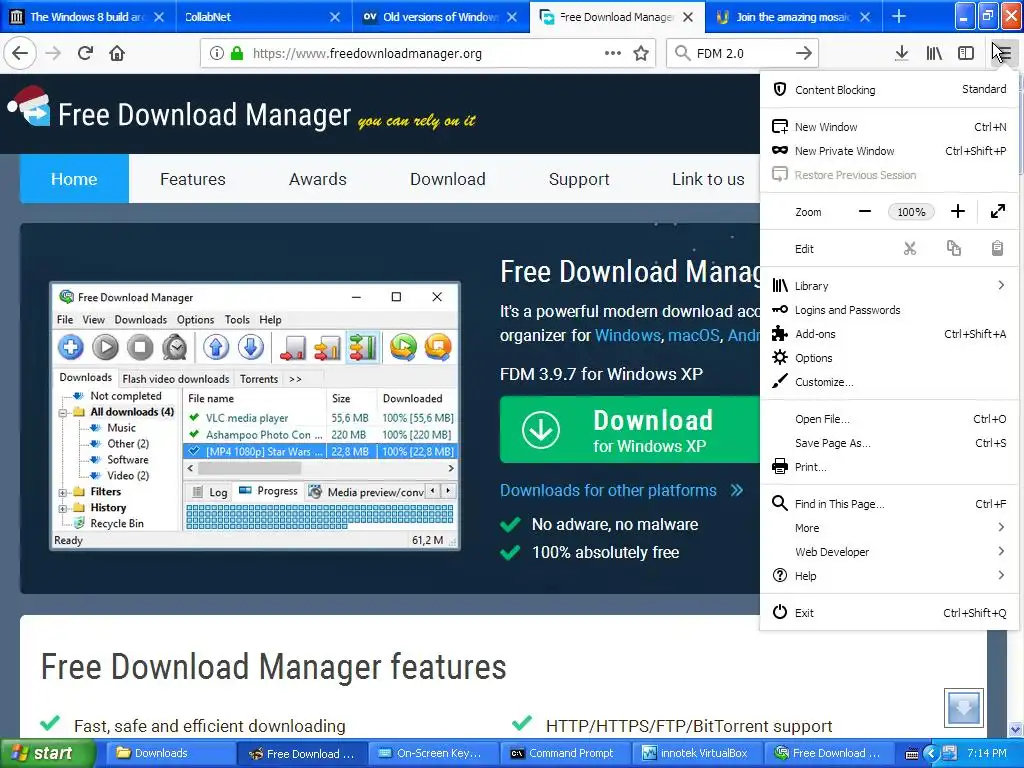Zoom in with the plus button
Screen dimensions: 1024x768
[957, 212]
